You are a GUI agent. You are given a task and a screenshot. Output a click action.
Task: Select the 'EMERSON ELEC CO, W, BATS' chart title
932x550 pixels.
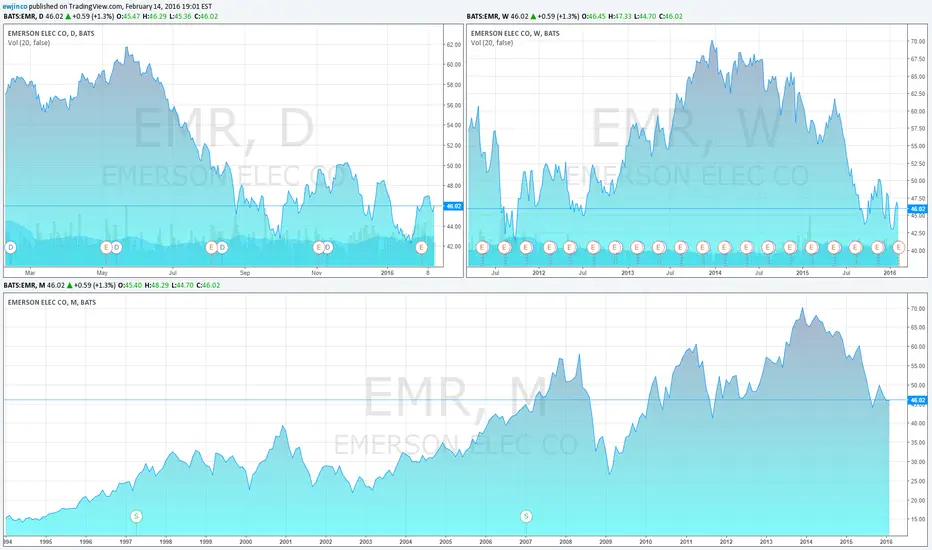pos(515,33)
